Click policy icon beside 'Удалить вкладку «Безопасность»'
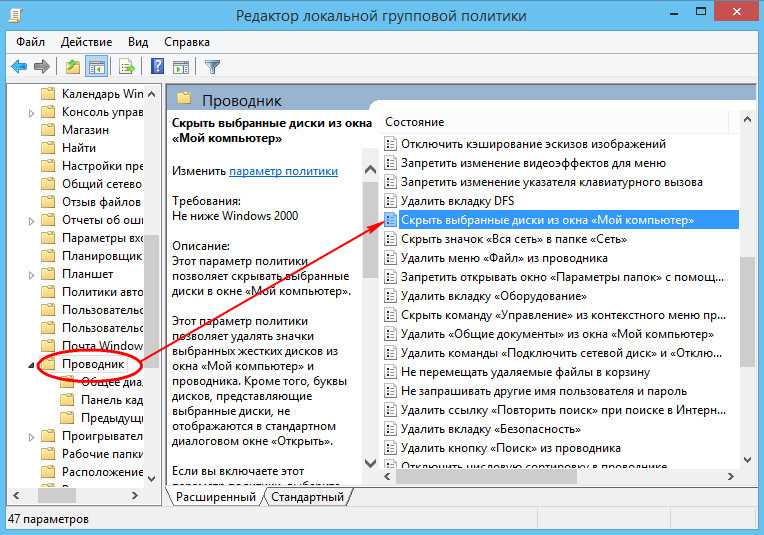The width and height of the screenshot is (764, 535). (x=390, y=429)
